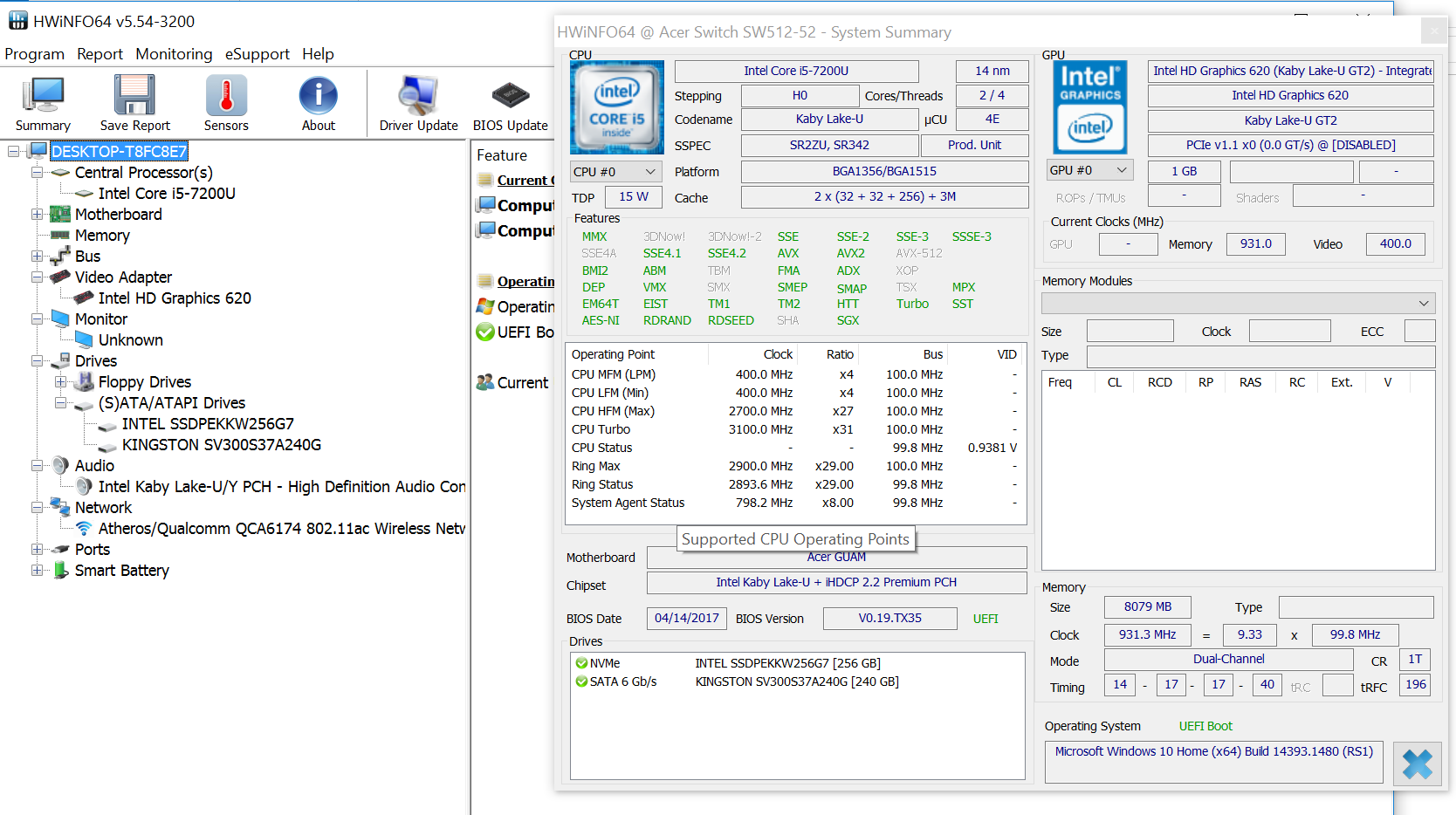Expand the Motherboard node
The image size is (1456, 815).
point(37,214)
